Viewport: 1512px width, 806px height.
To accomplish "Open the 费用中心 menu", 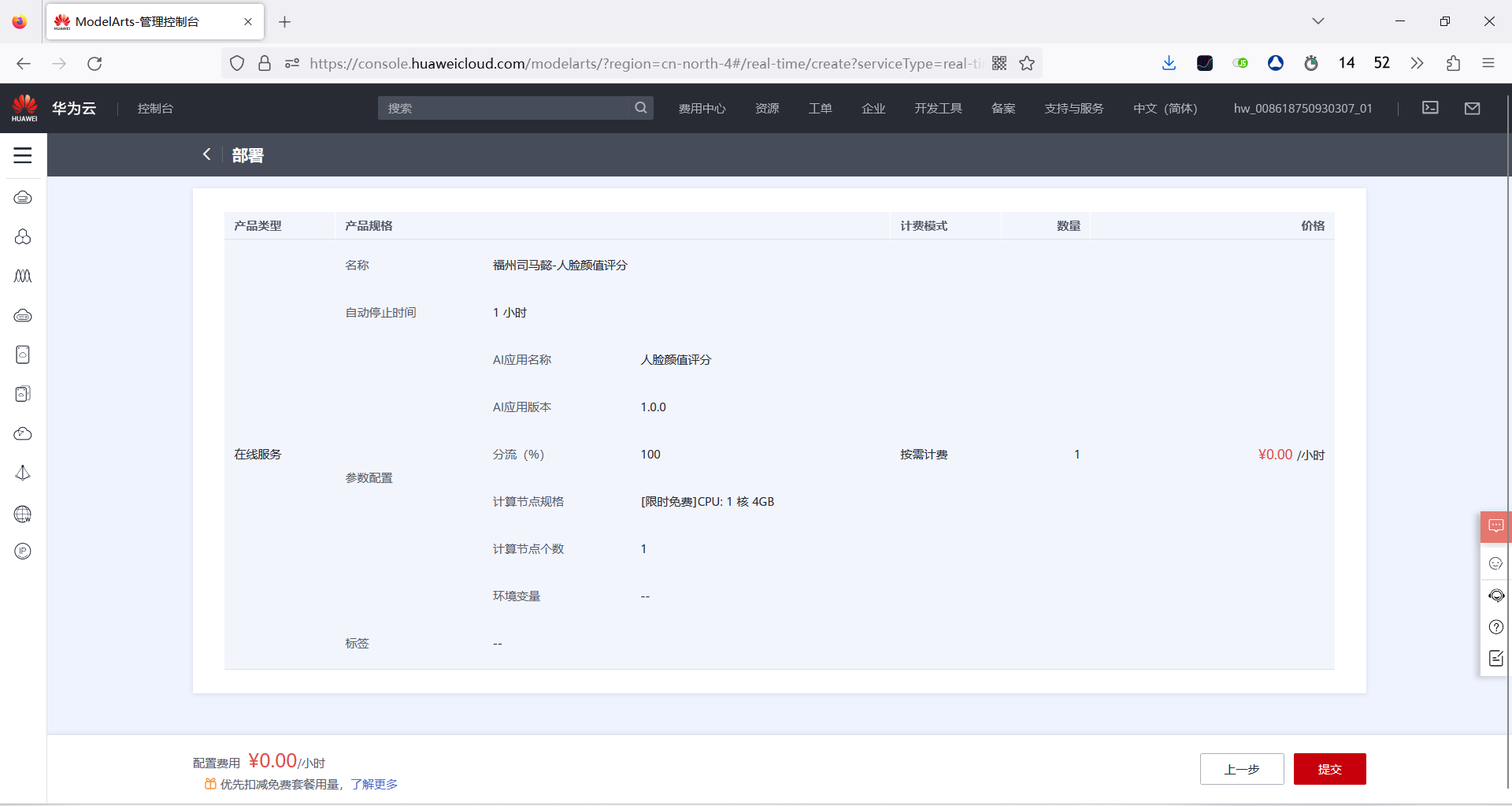I will 702,108.
